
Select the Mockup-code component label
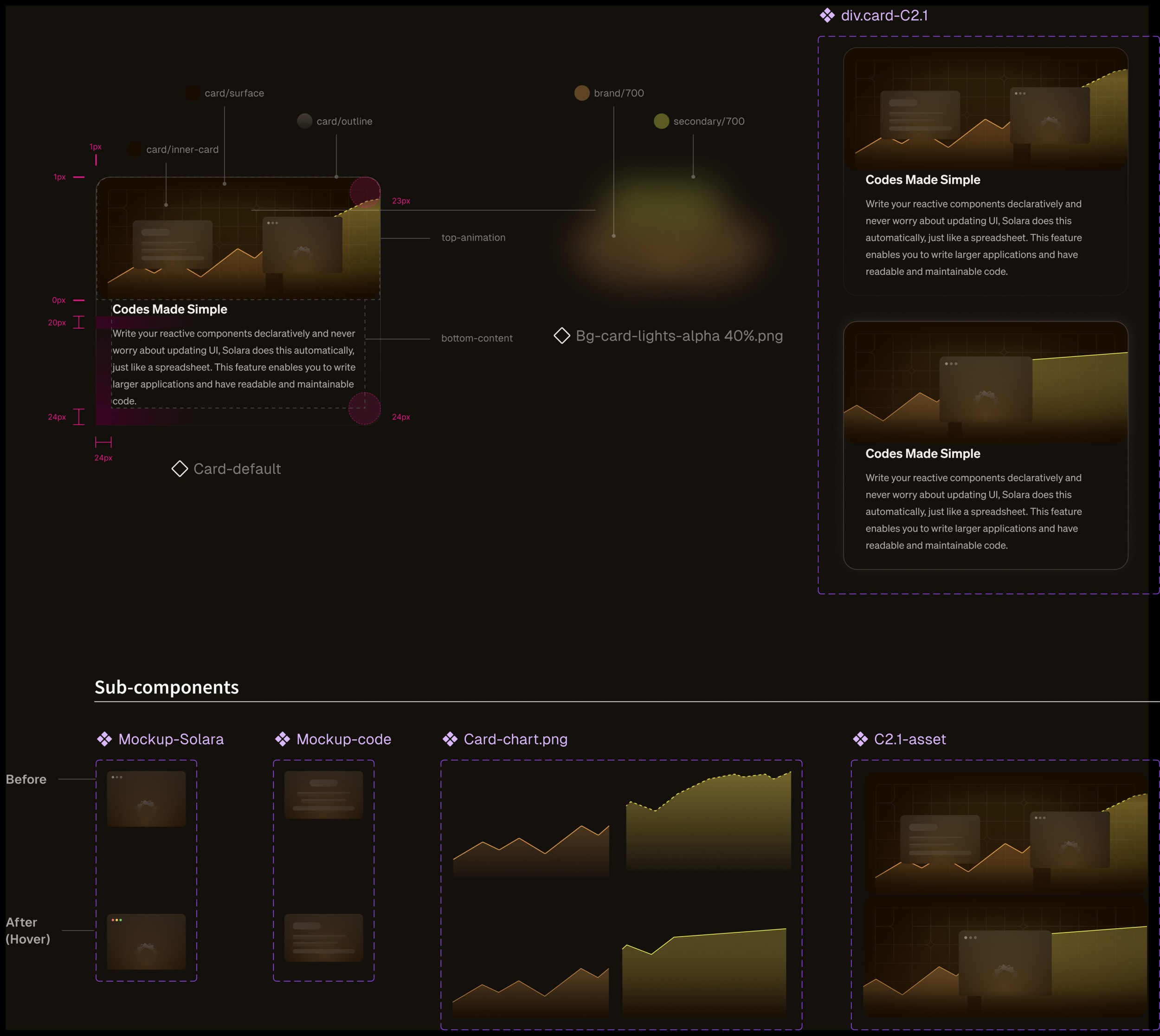(x=344, y=739)
